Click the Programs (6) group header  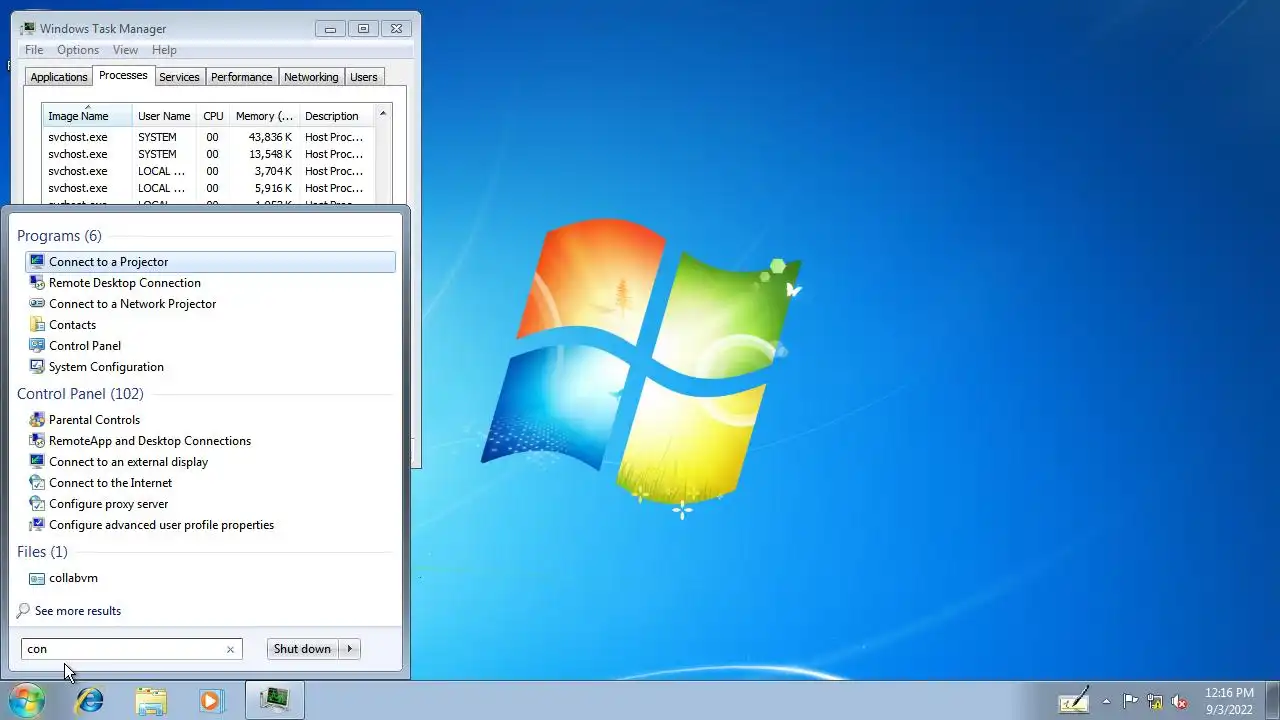pyautogui.click(x=59, y=236)
